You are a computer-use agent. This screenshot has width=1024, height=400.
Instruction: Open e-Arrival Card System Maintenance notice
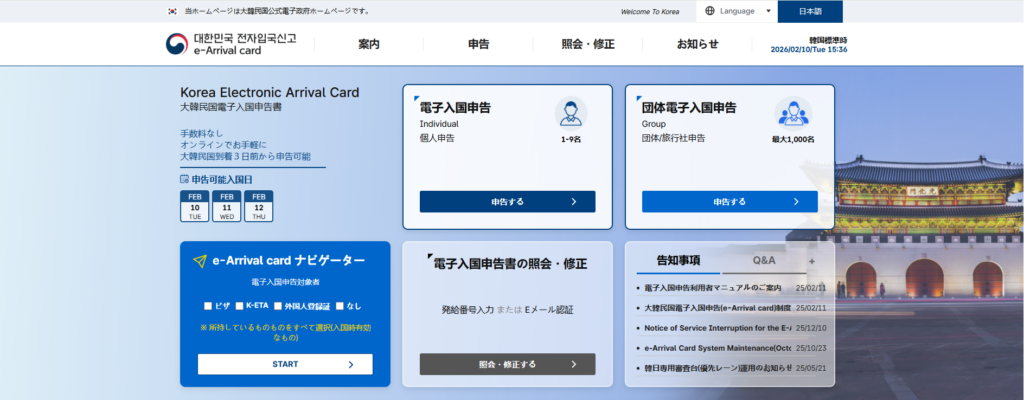pyautogui.click(x=717, y=348)
